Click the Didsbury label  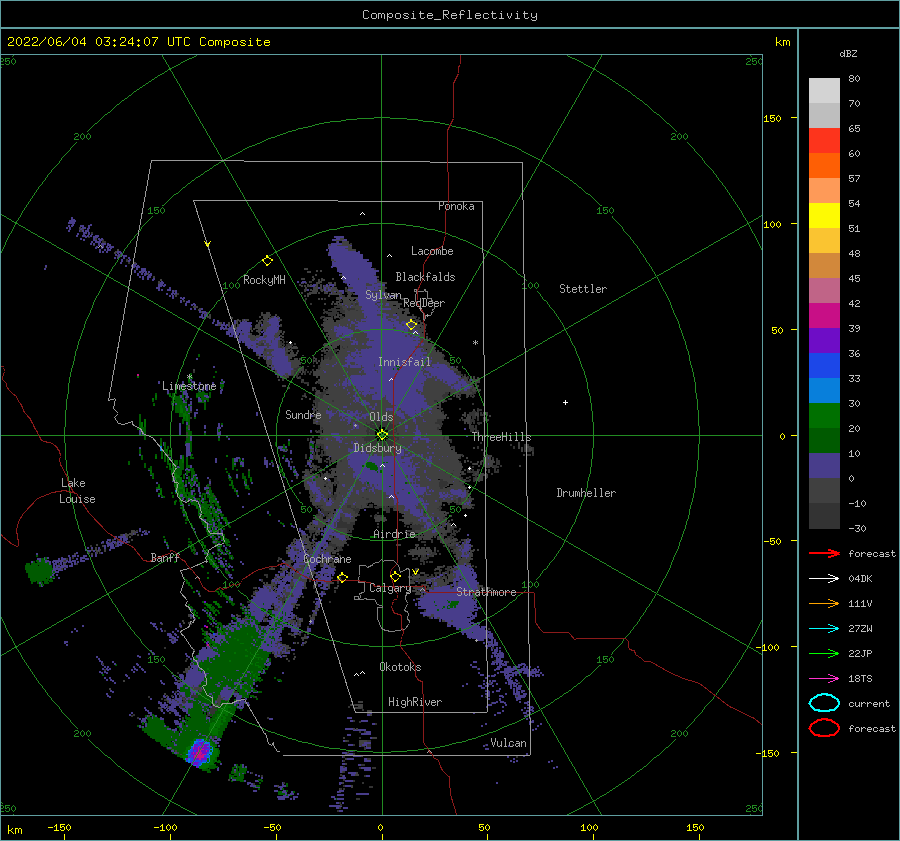[x=378, y=448]
